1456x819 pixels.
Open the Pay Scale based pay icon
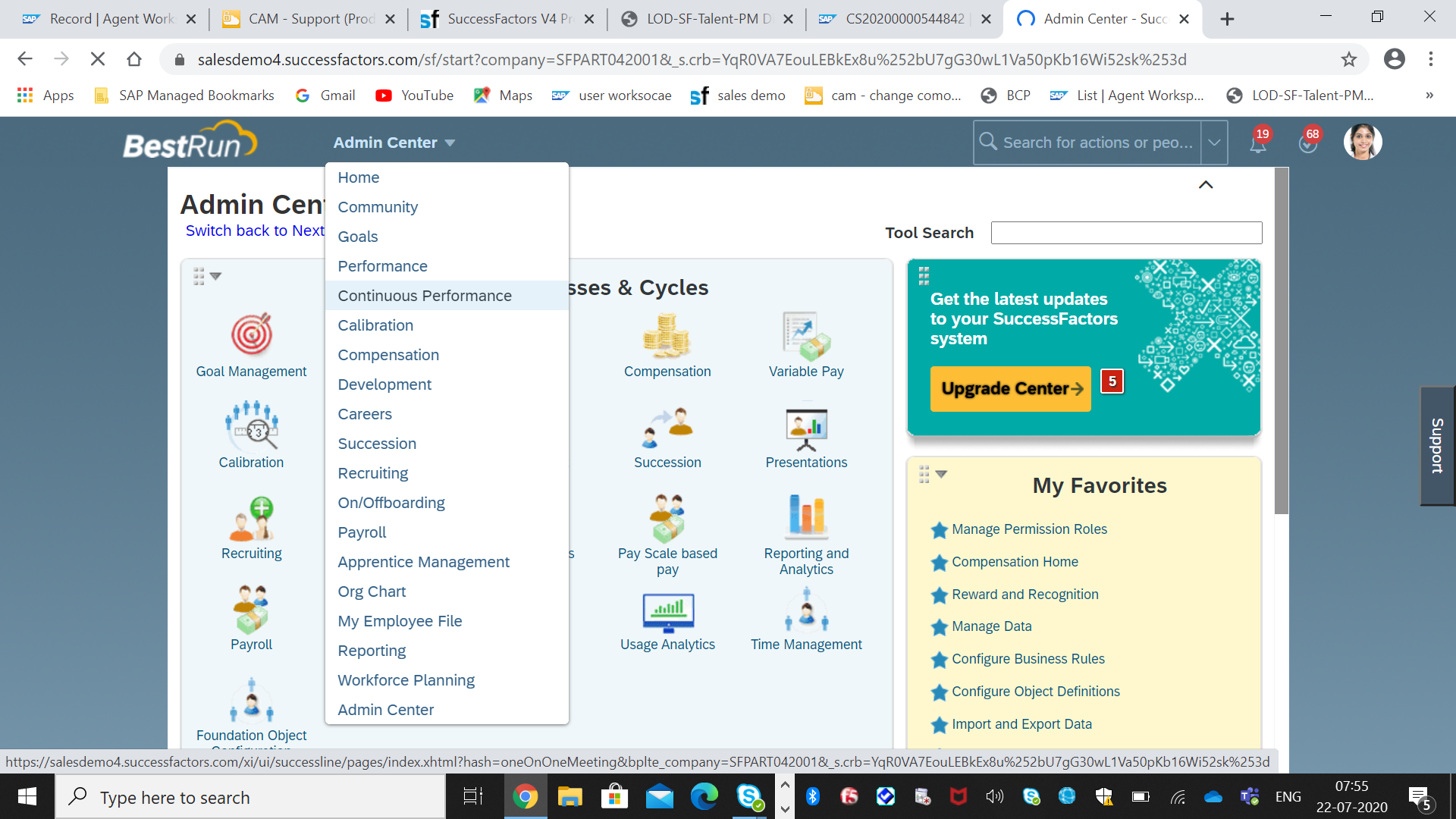pos(667,518)
